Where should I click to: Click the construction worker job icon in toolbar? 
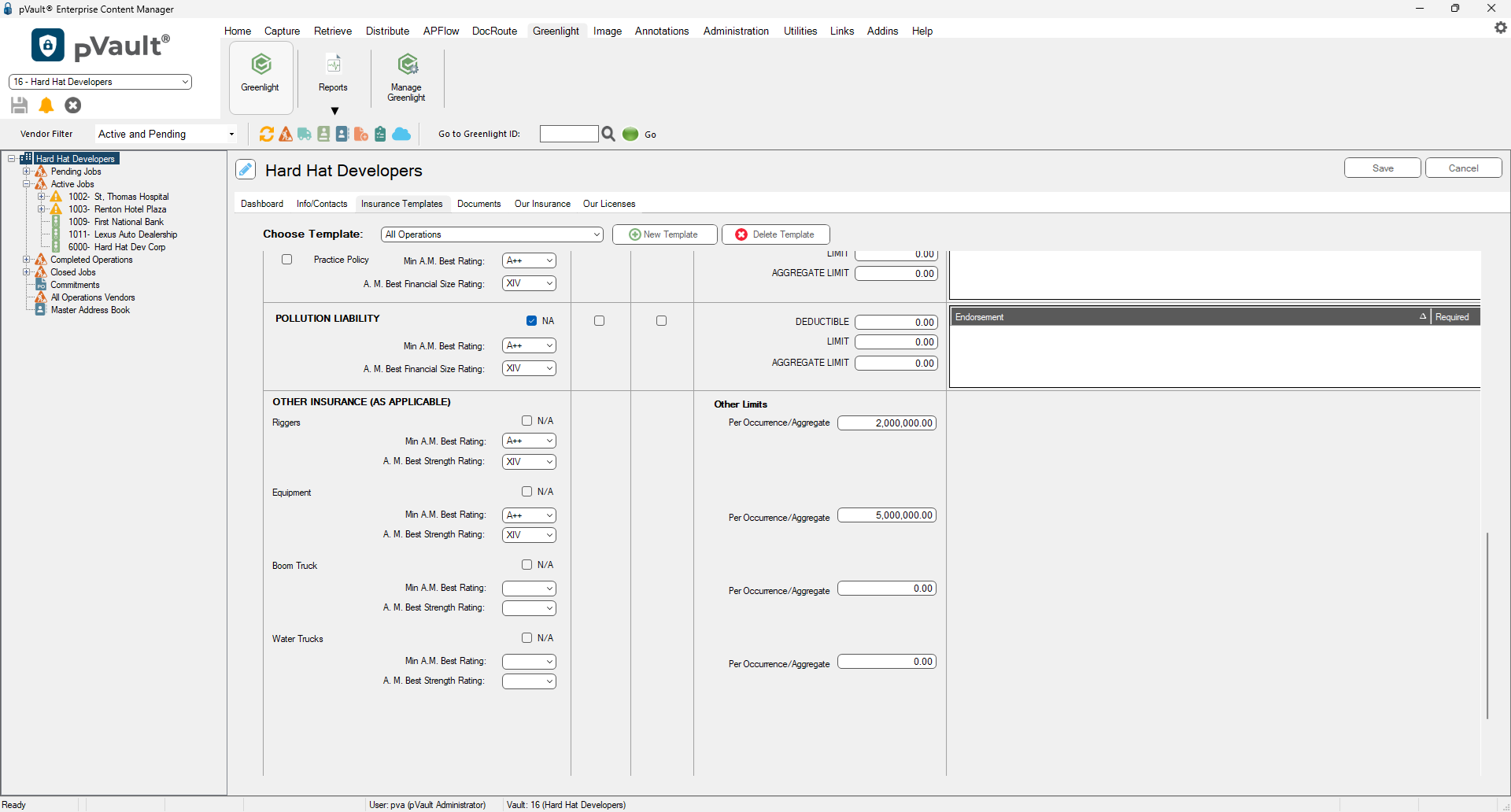click(286, 135)
